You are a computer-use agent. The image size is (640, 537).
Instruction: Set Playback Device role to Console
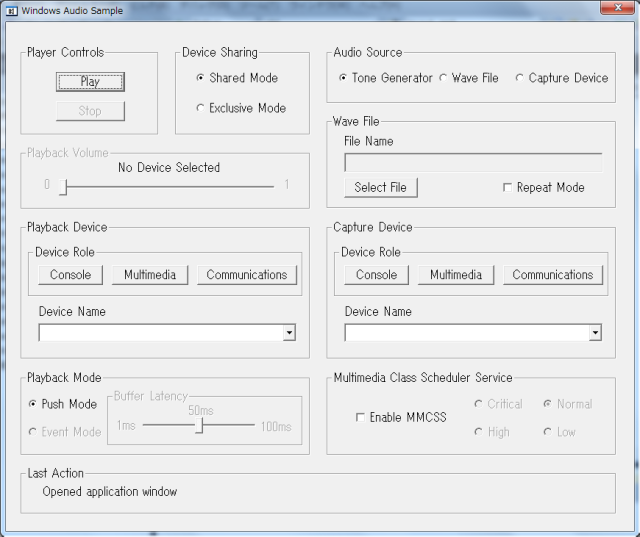70,275
